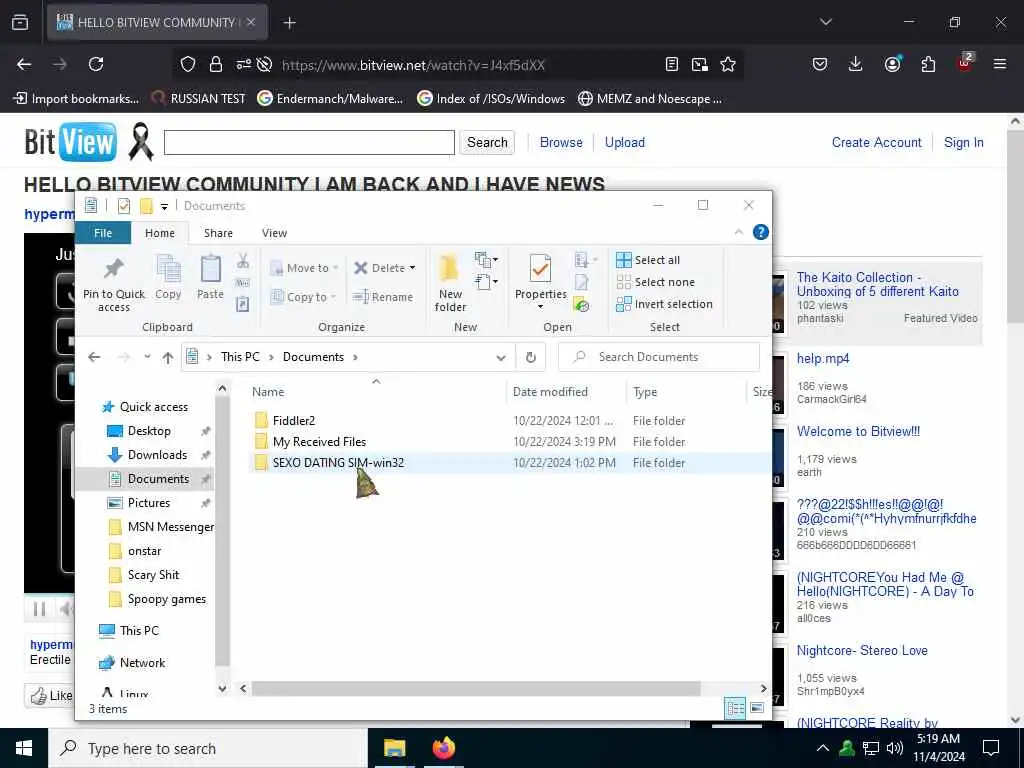Click the Firefox taskbar icon

443,748
